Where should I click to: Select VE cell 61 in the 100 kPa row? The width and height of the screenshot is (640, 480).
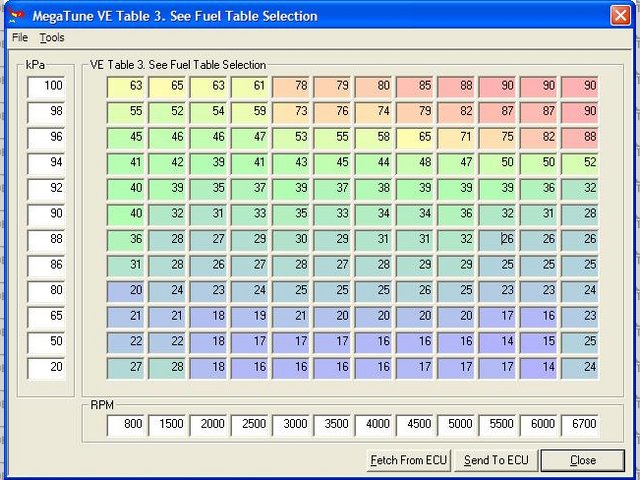click(x=249, y=87)
